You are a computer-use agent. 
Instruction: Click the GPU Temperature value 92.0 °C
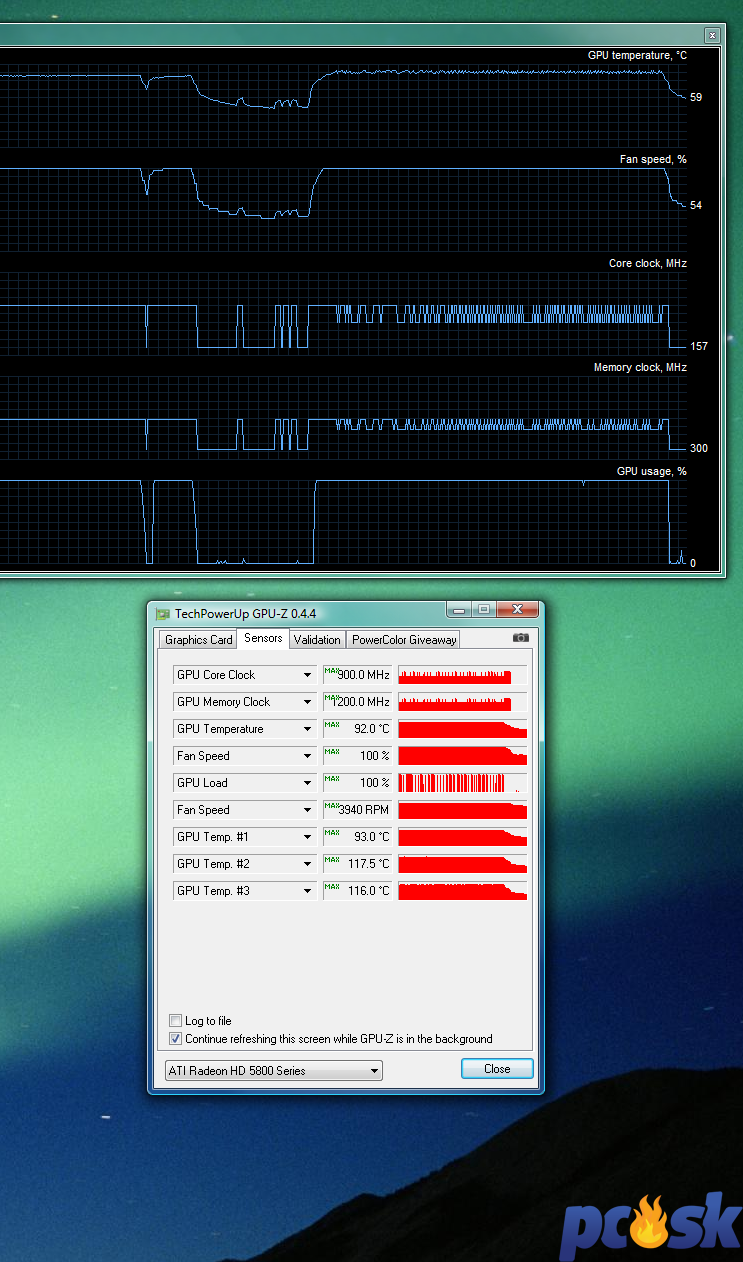coord(357,729)
